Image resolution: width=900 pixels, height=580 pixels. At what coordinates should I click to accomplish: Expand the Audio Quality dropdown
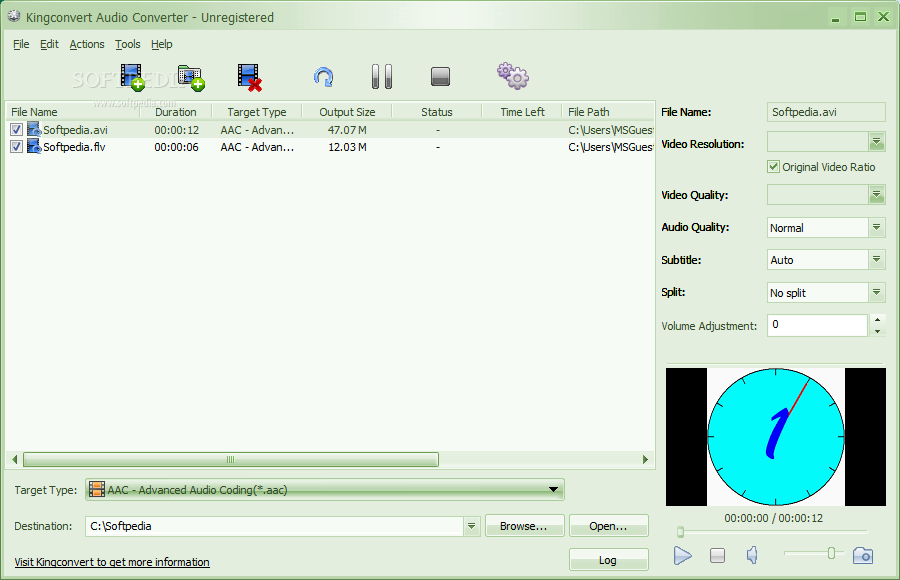pos(876,227)
